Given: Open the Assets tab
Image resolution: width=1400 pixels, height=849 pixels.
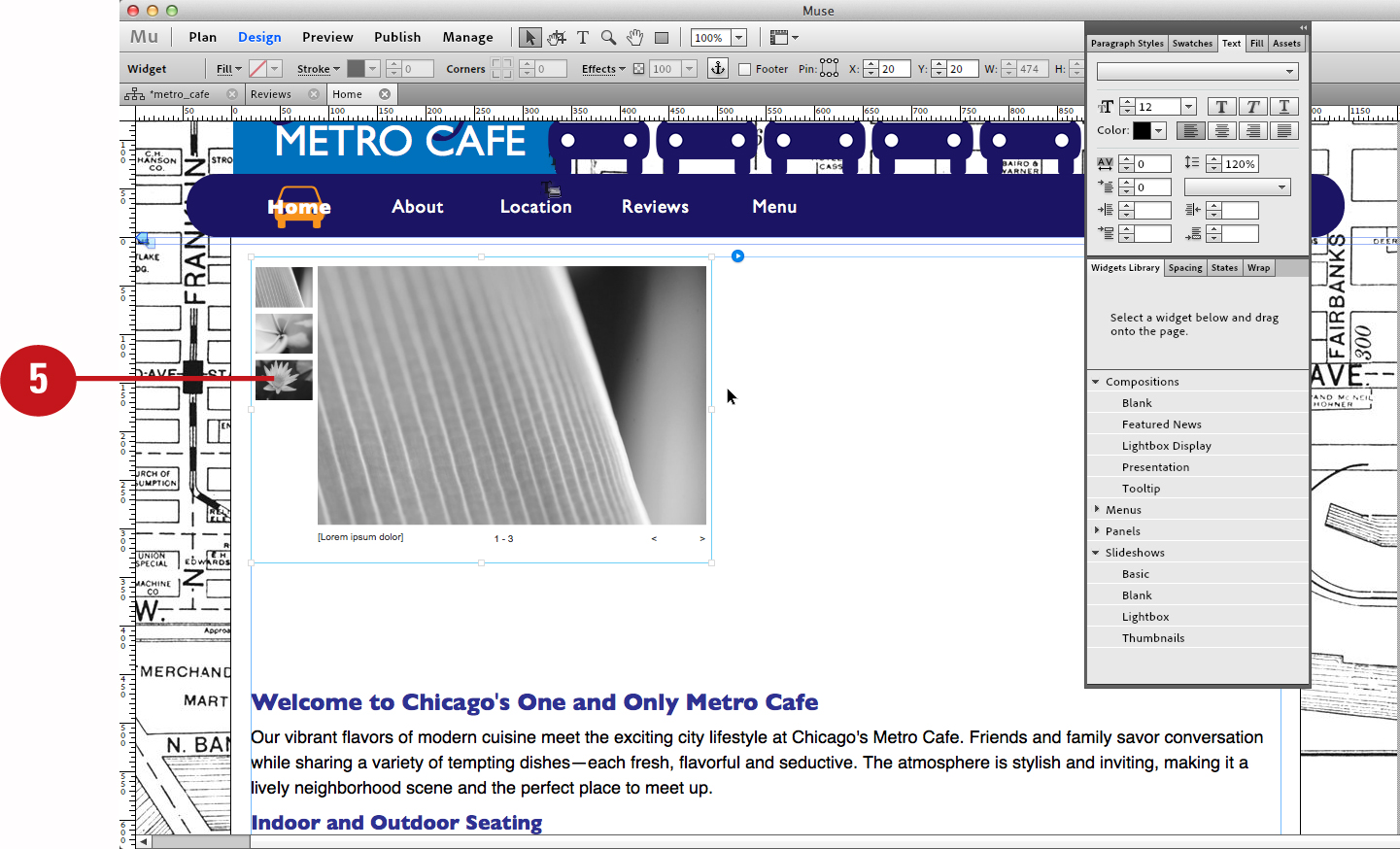Looking at the screenshot, I should coord(1286,44).
